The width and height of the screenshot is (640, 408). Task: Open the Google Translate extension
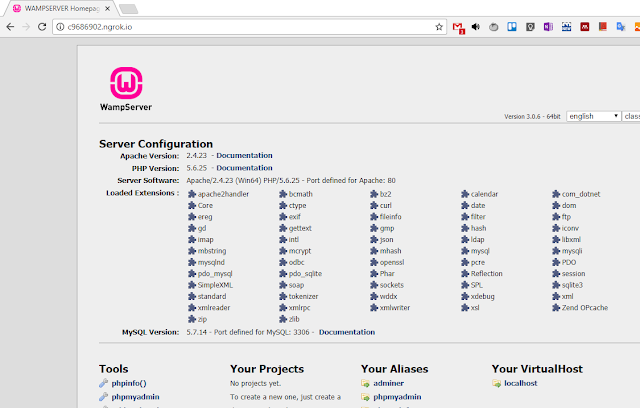coord(621,27)
